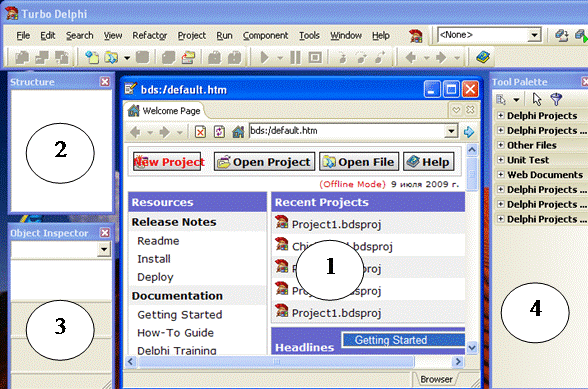
Task: Open the address bar dropdown arrow
Action: click(x=451, y=131)
